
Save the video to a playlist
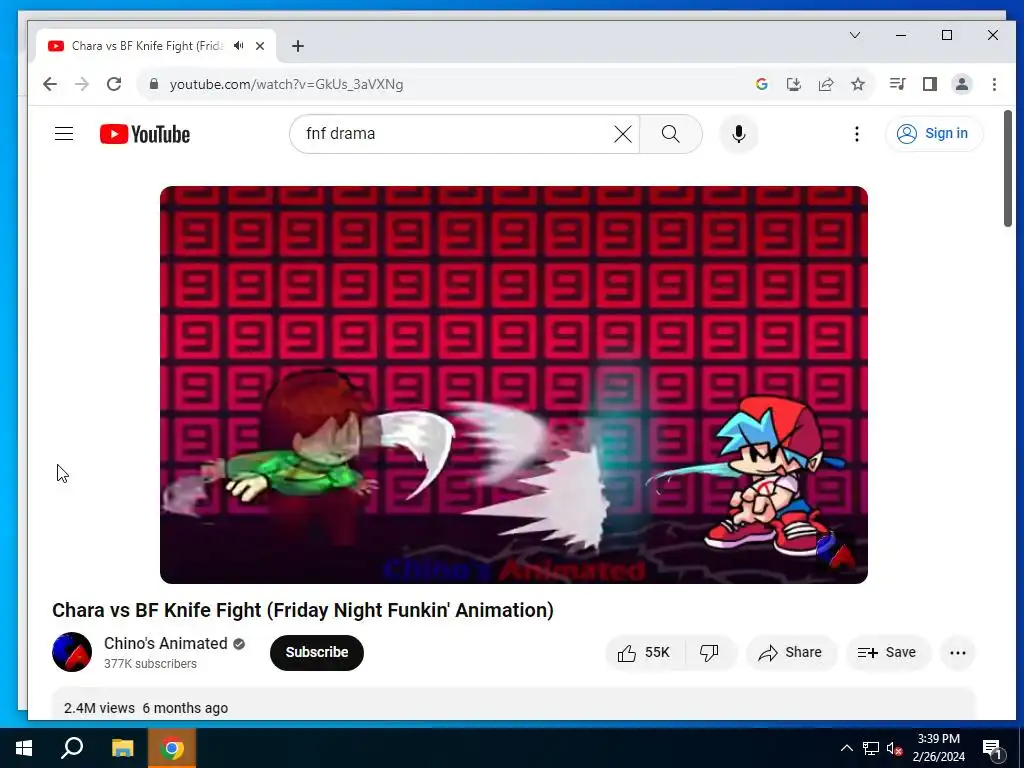[887, 652]
